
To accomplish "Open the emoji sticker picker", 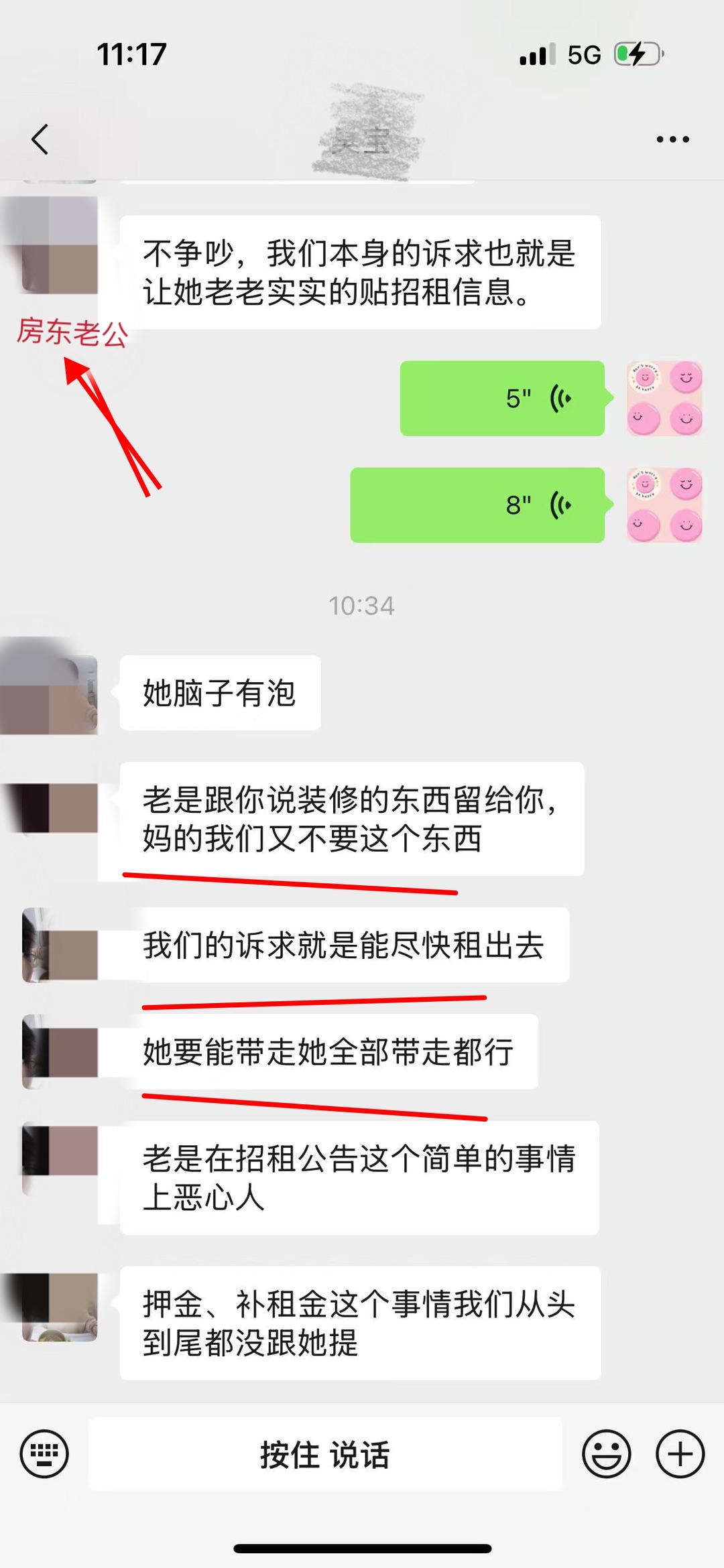I will point(606,1453).
